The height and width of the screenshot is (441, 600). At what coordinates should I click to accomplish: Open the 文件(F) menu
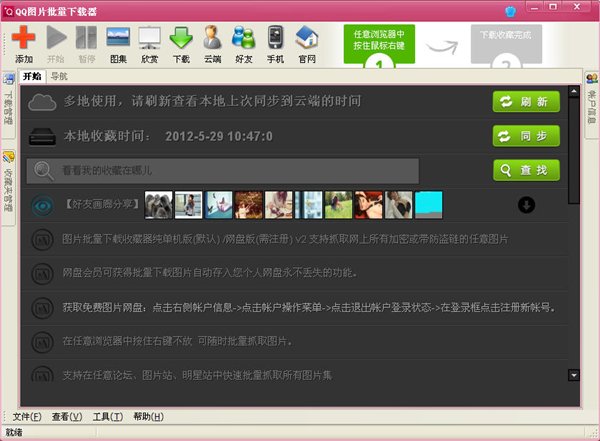[27, 416]
